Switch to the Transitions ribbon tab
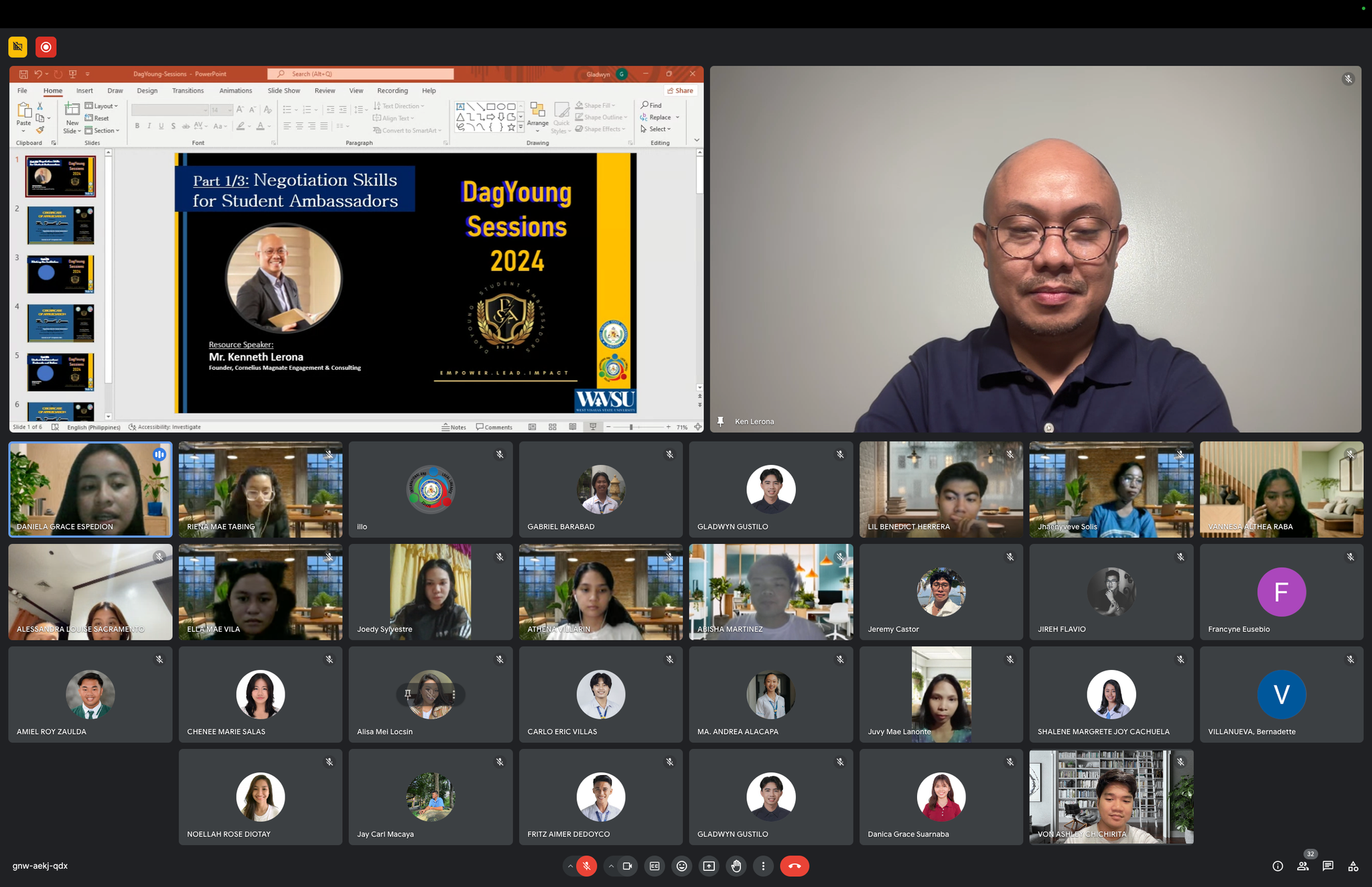Screen dimensions: 1372x887 click(188, 91)
